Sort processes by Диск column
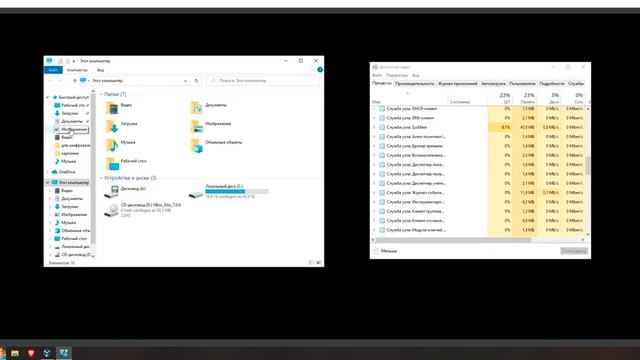The image size is (640, 360). pyautogui.click(x=549, y=98)
